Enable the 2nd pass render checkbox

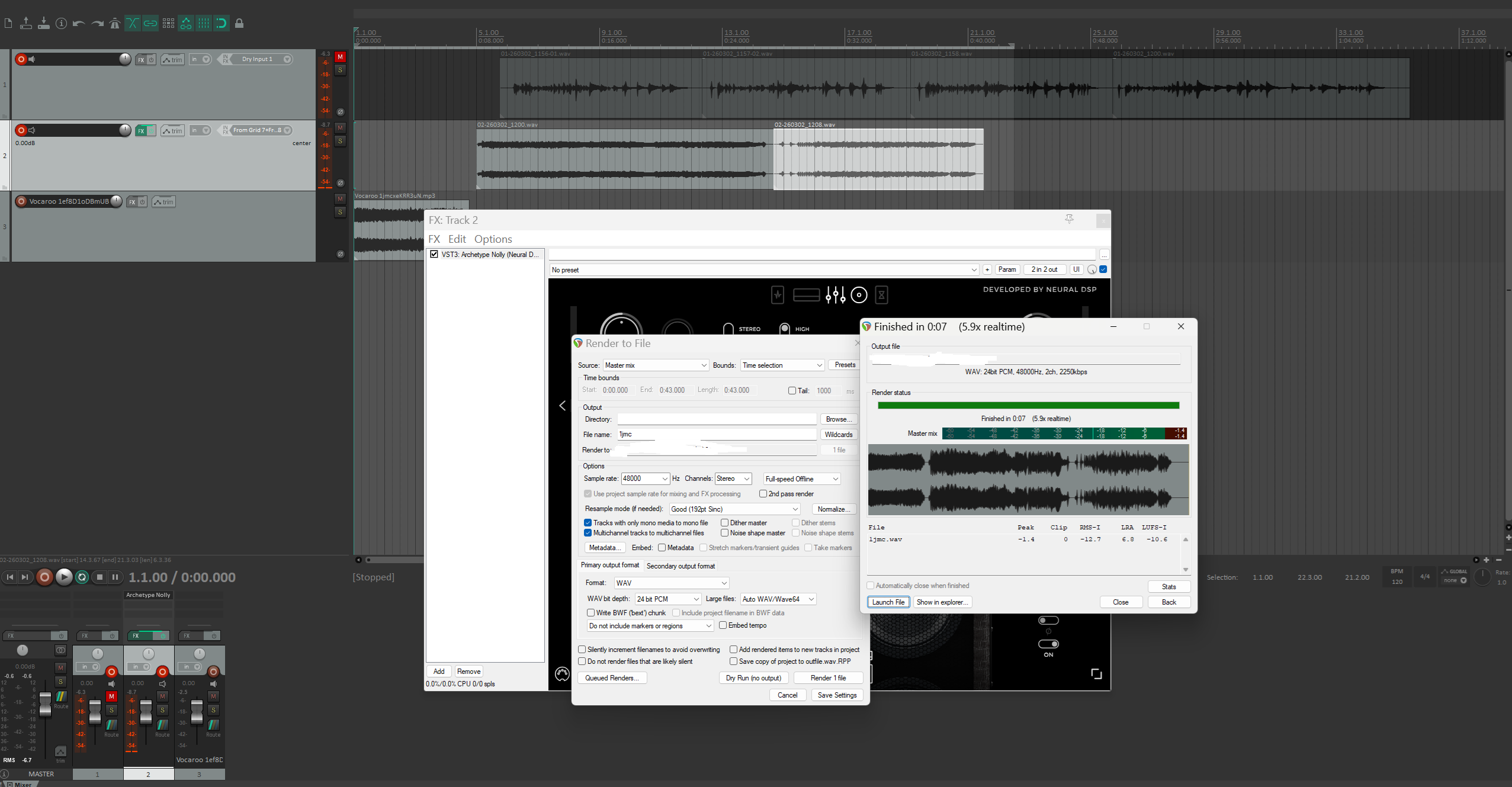763,494
